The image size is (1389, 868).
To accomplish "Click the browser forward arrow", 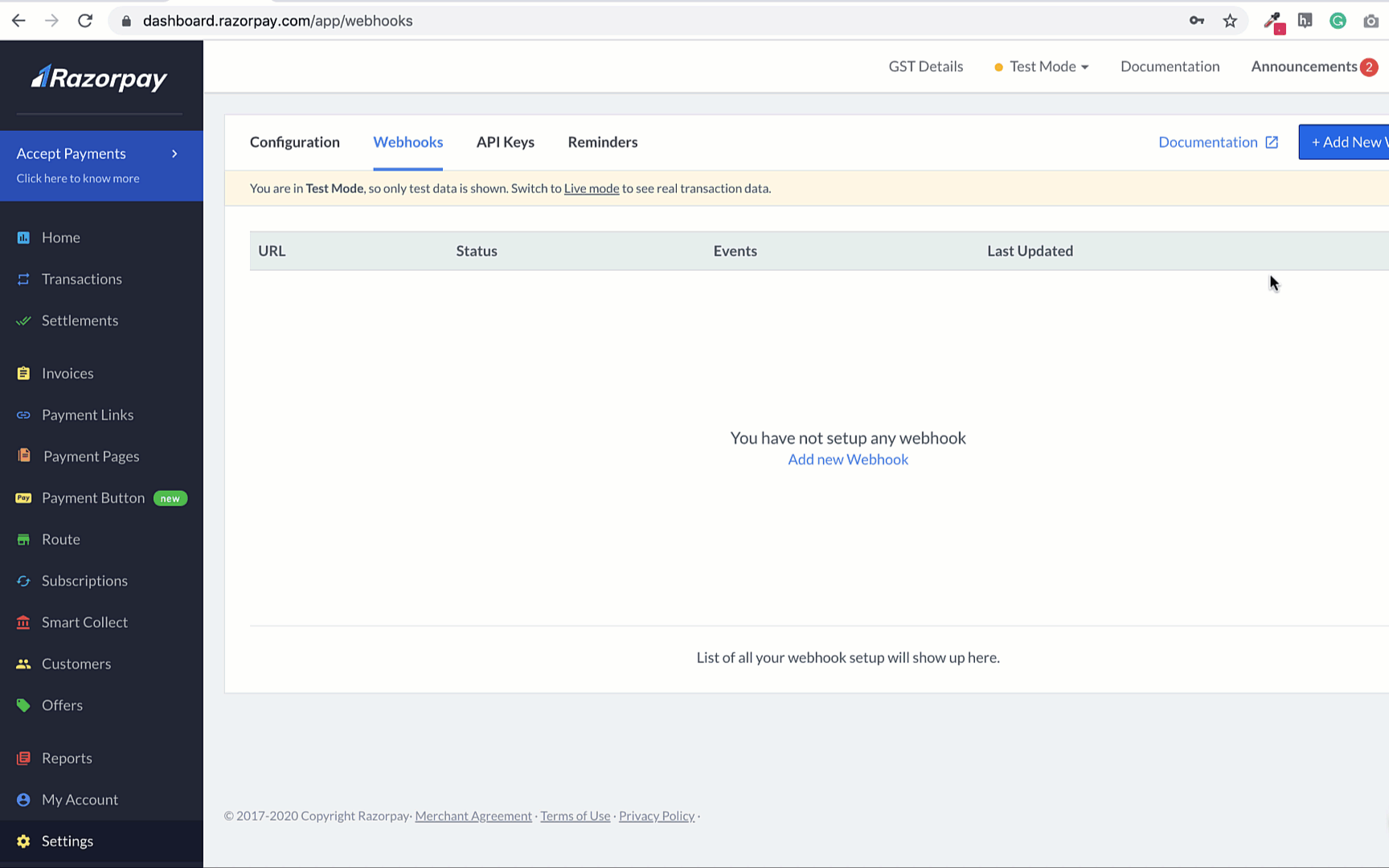I will point(51,21).
